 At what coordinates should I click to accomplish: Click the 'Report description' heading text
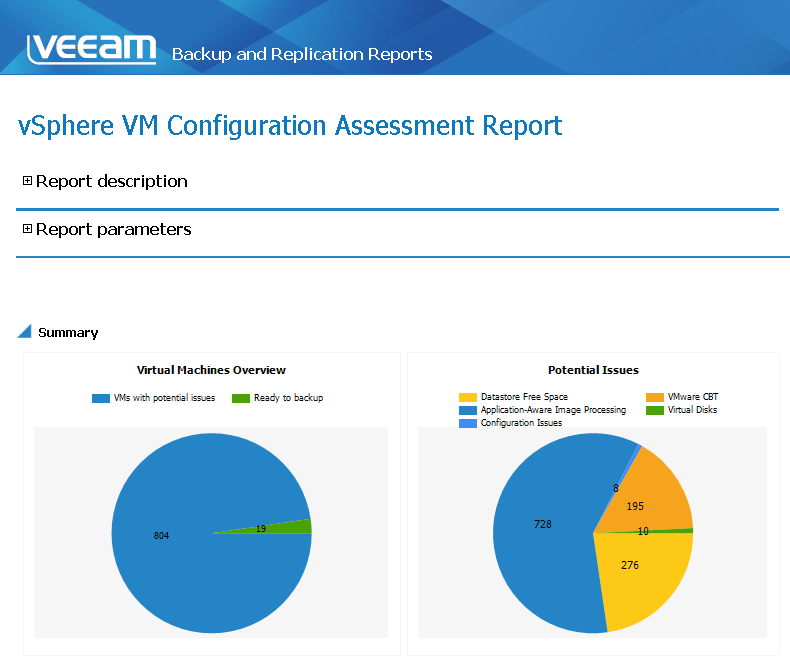[111, 181]
